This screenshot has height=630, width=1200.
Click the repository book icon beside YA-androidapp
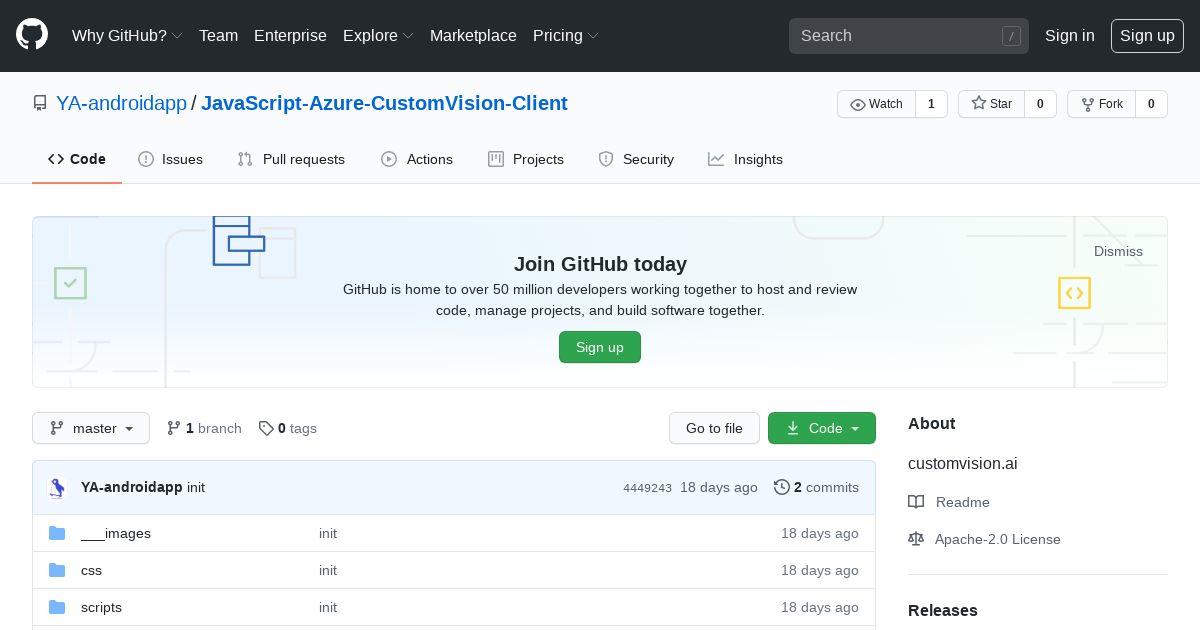click(x=40, y=103)
